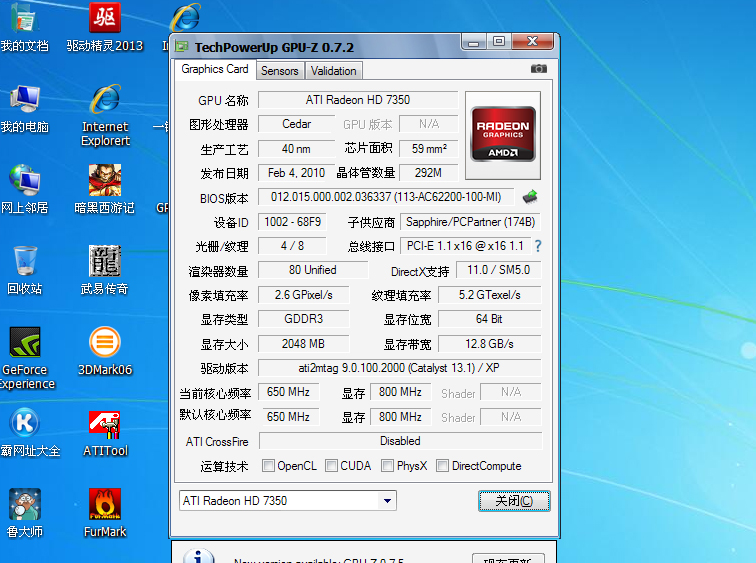Switch to the Sensors tab

(x=280, y=71)
